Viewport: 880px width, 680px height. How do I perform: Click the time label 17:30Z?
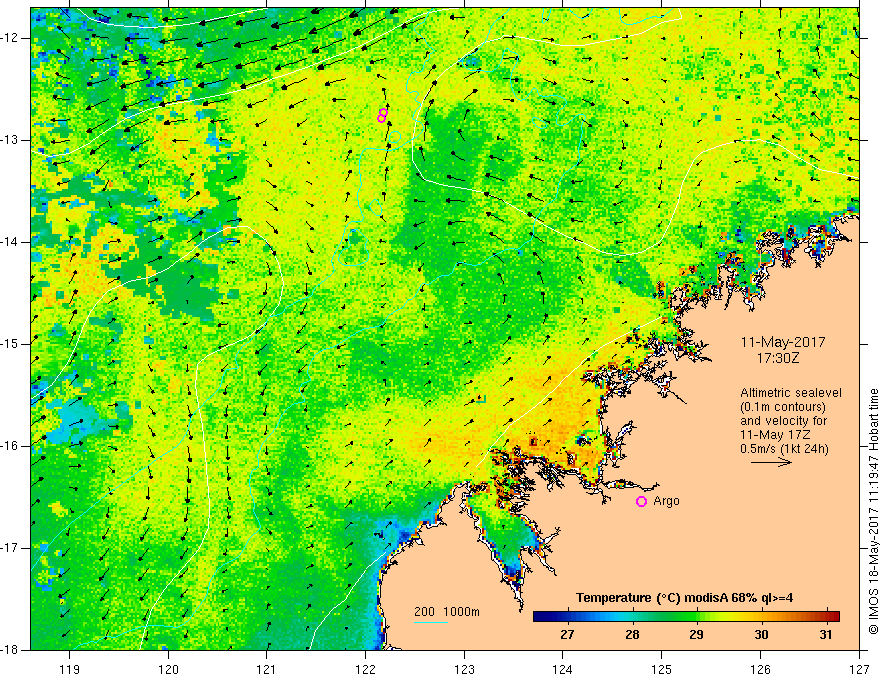[778, 357]
